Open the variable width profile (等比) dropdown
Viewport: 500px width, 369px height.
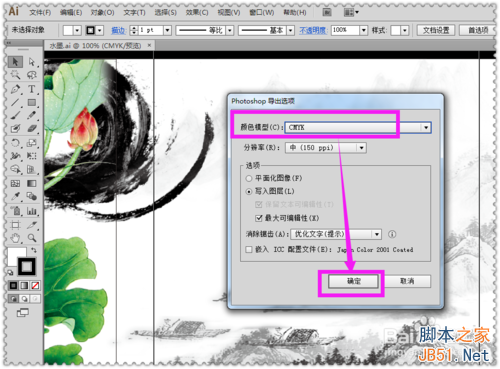point(230,31)
